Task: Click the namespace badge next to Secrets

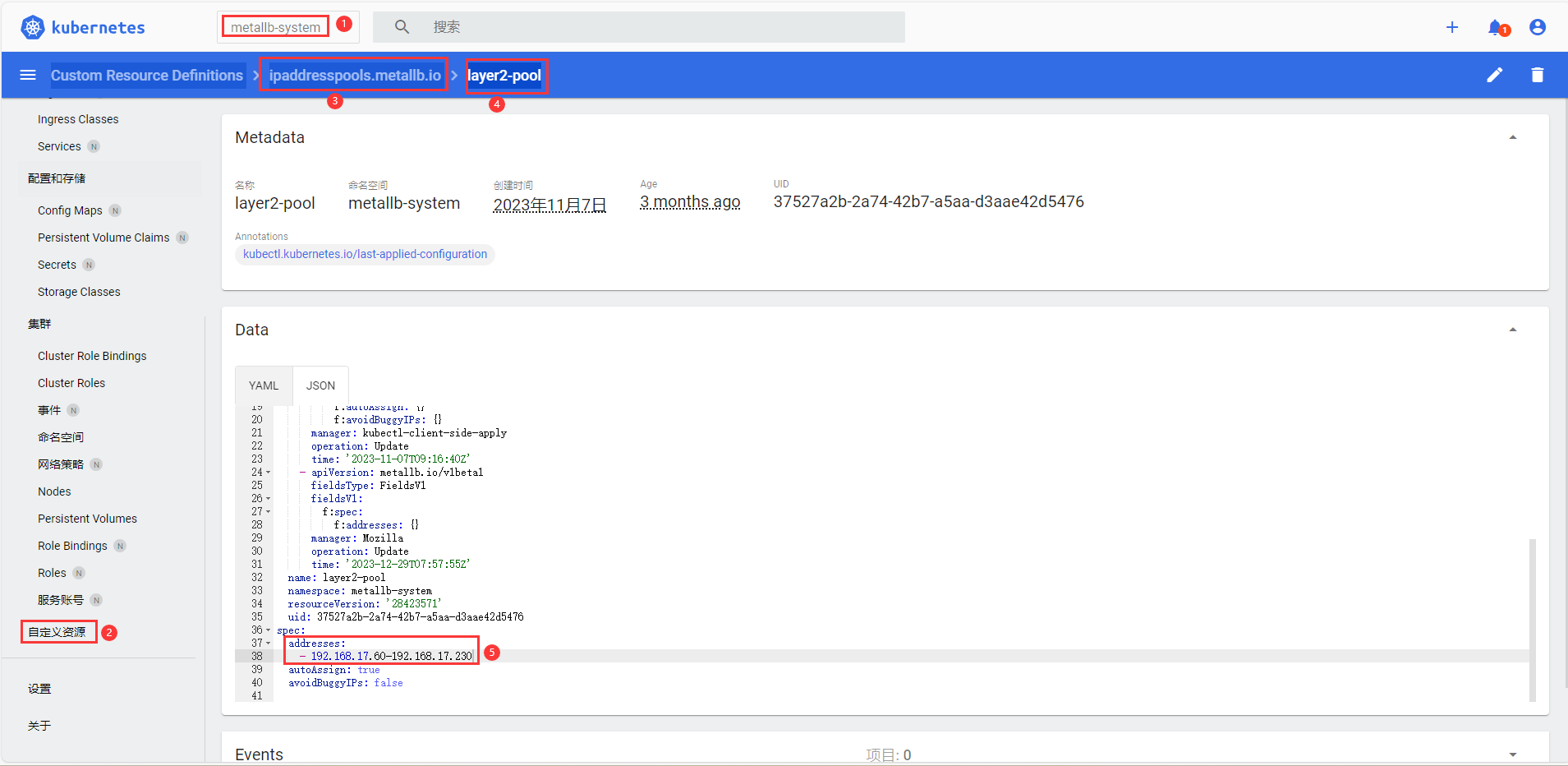Action: pos(89,265)
